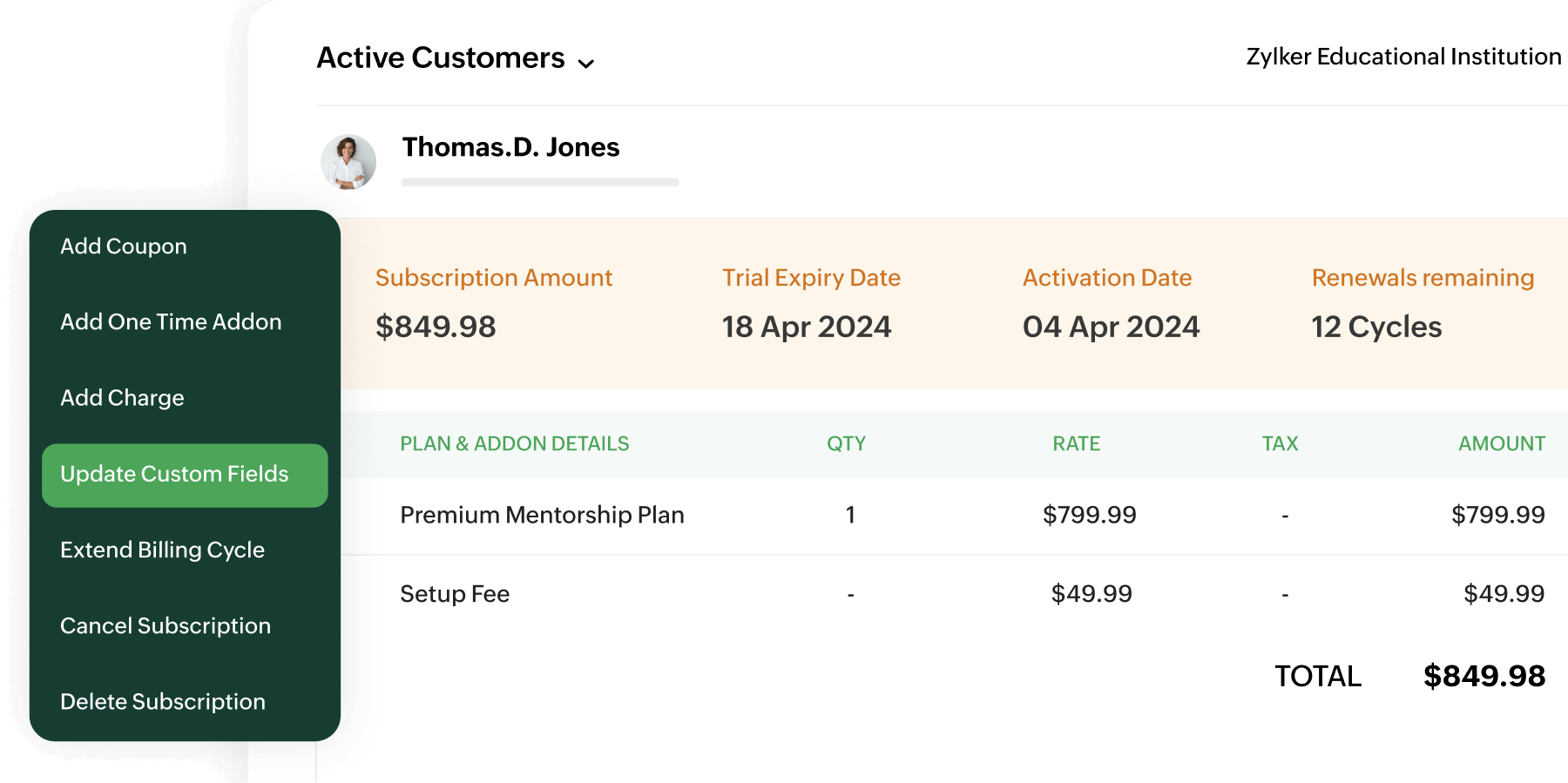Open the customer Thomas.D. Jones name link
Screen dimensions: 1568x783
tap(510, 147)
